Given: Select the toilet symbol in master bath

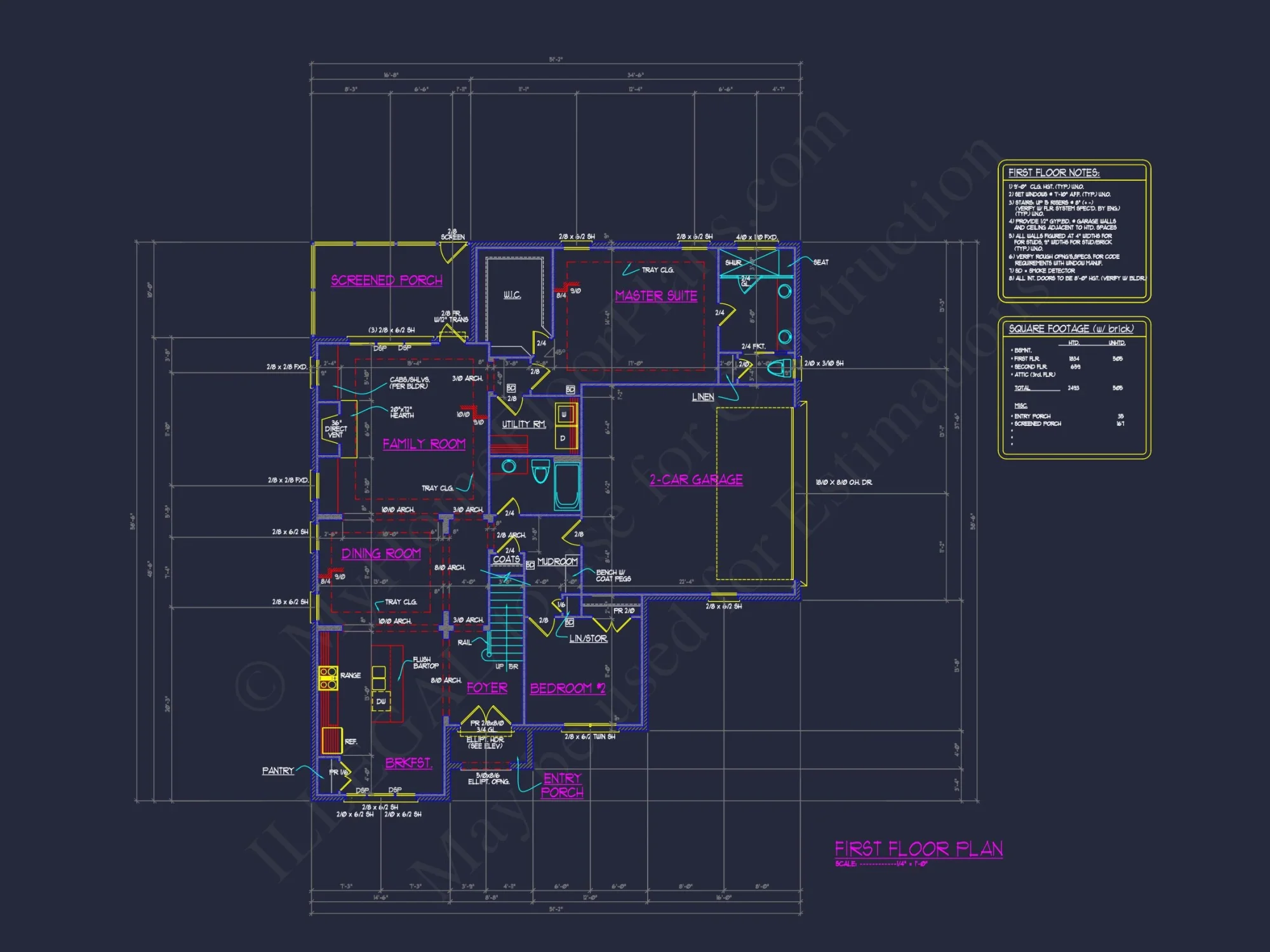Looking at the screenshot, I should (780, 368).
